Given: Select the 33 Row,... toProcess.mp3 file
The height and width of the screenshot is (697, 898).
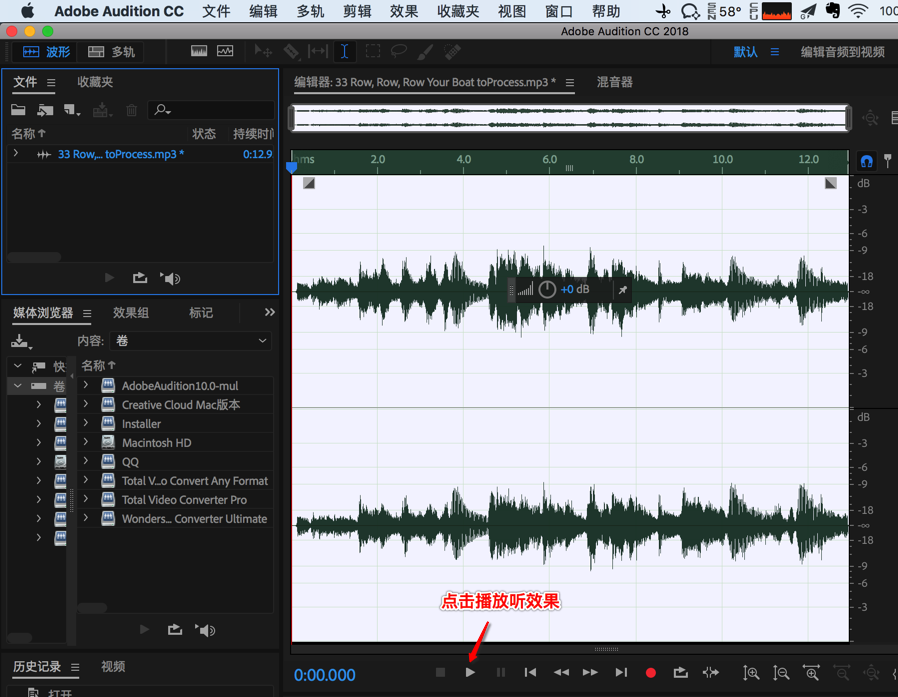Looking at the screenshot, I should click(120, 154).
